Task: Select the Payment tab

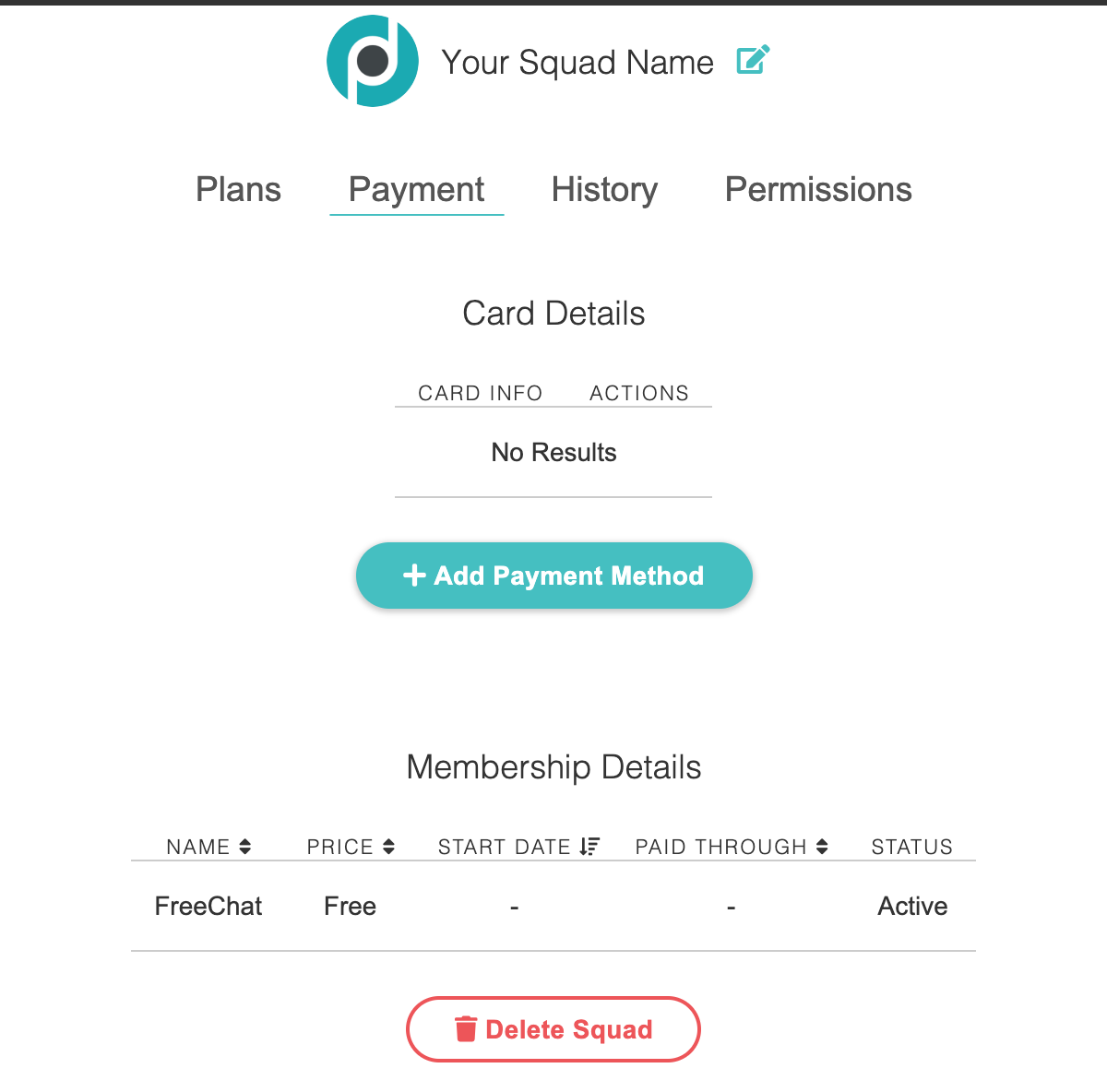Action: 416,190
